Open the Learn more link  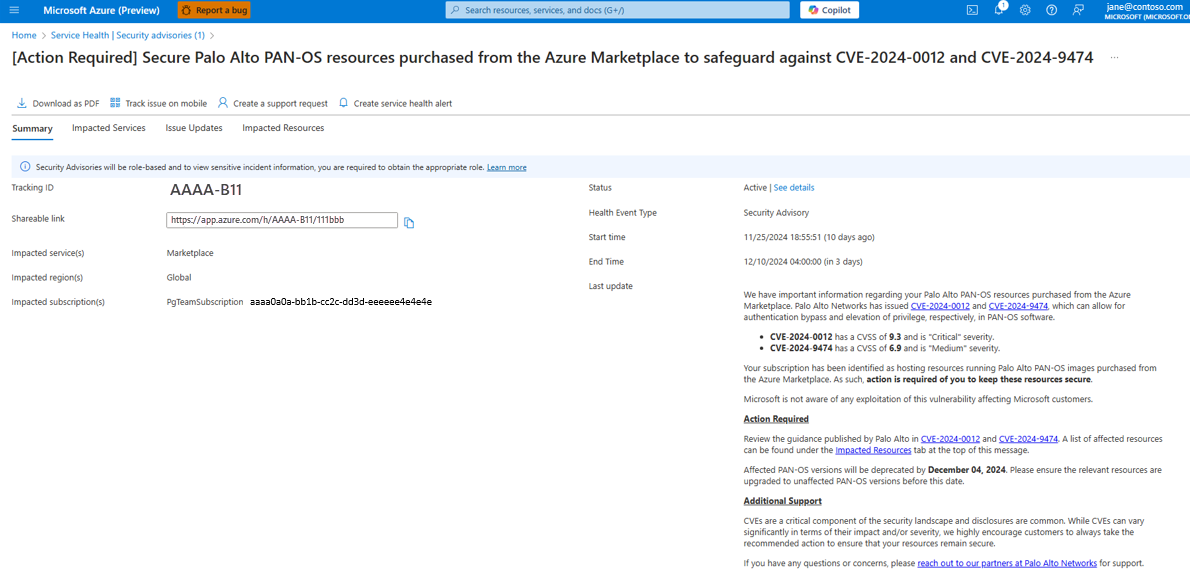pyautogui.click(x=506, y=167)
